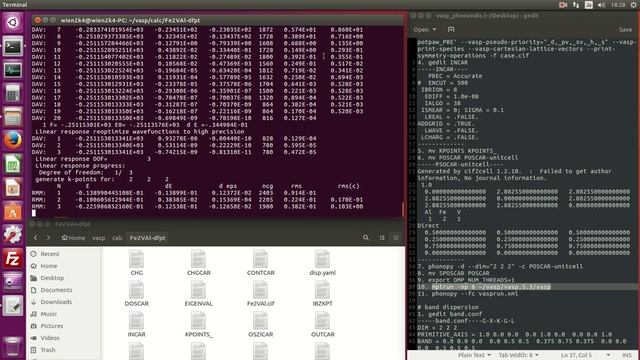Click the Open button in gedit
Viewport: 640px width, 360px height.
click(421, 29)
